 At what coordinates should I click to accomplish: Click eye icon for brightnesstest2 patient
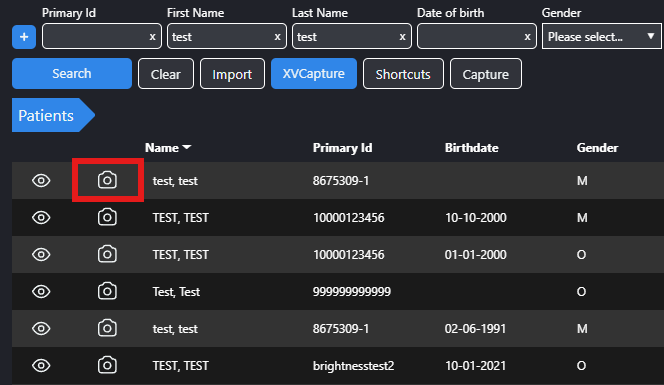click(41, 365)
